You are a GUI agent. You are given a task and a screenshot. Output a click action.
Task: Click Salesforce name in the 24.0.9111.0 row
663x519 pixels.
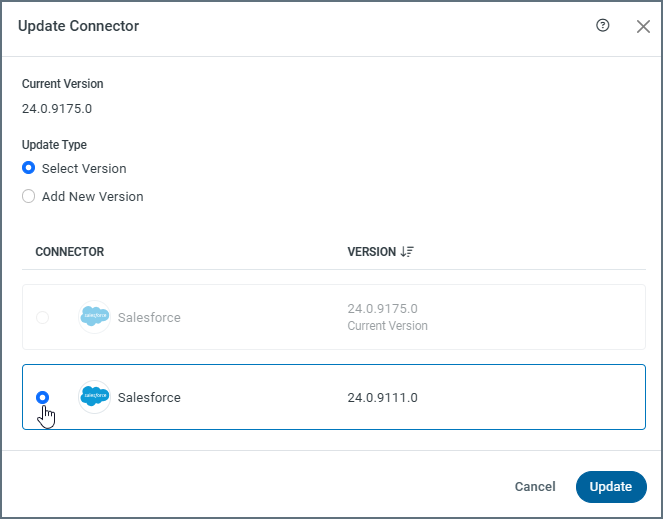[x=149, y=397]
